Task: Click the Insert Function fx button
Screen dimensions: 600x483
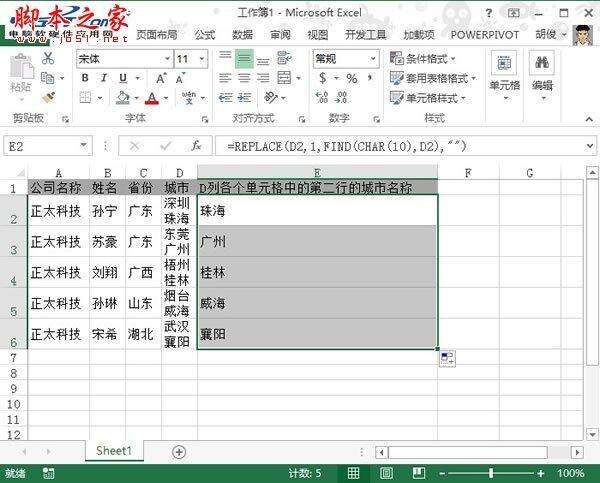Action: (x=196, y=145)
